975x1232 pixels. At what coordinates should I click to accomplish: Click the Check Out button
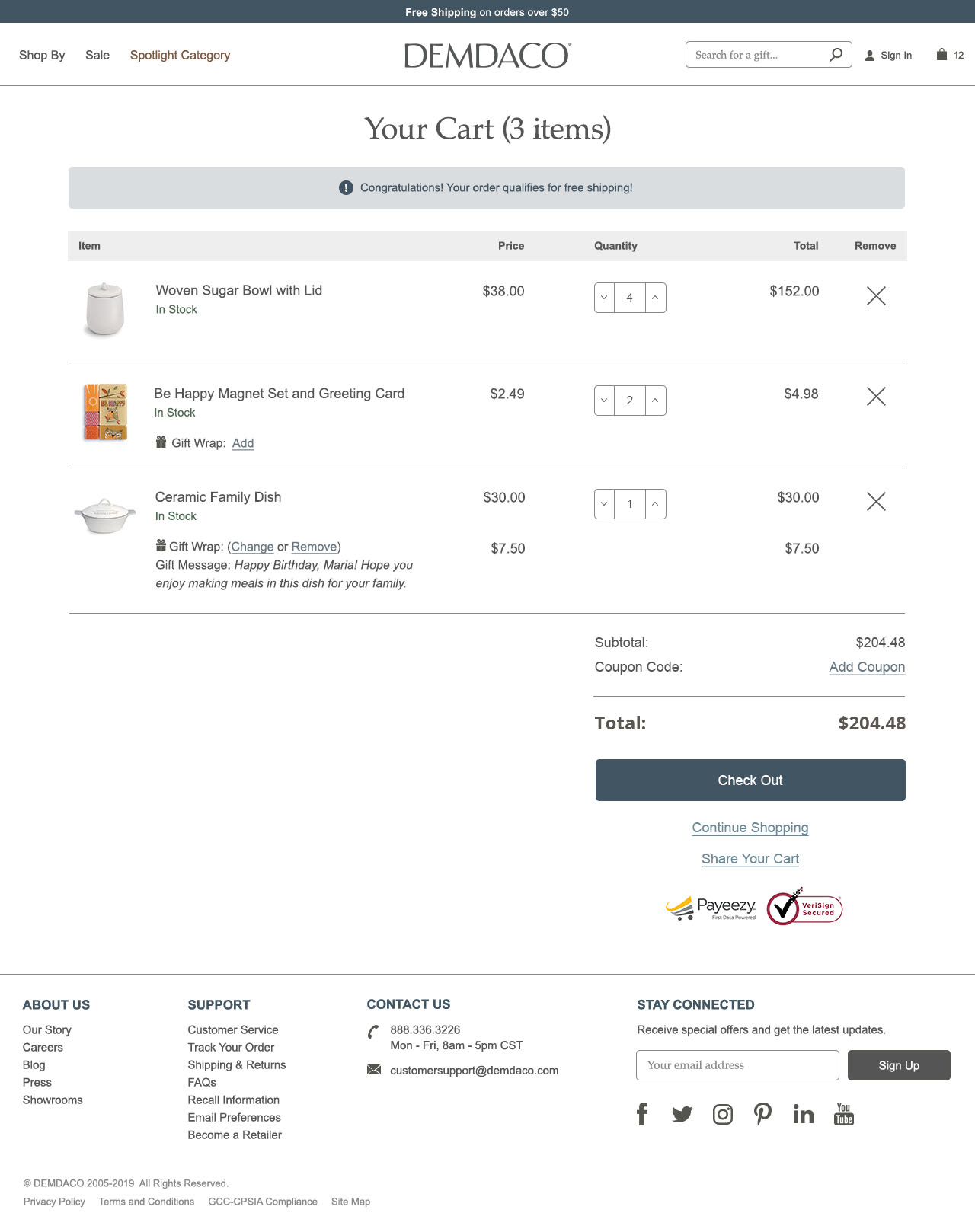coord(750,780)
